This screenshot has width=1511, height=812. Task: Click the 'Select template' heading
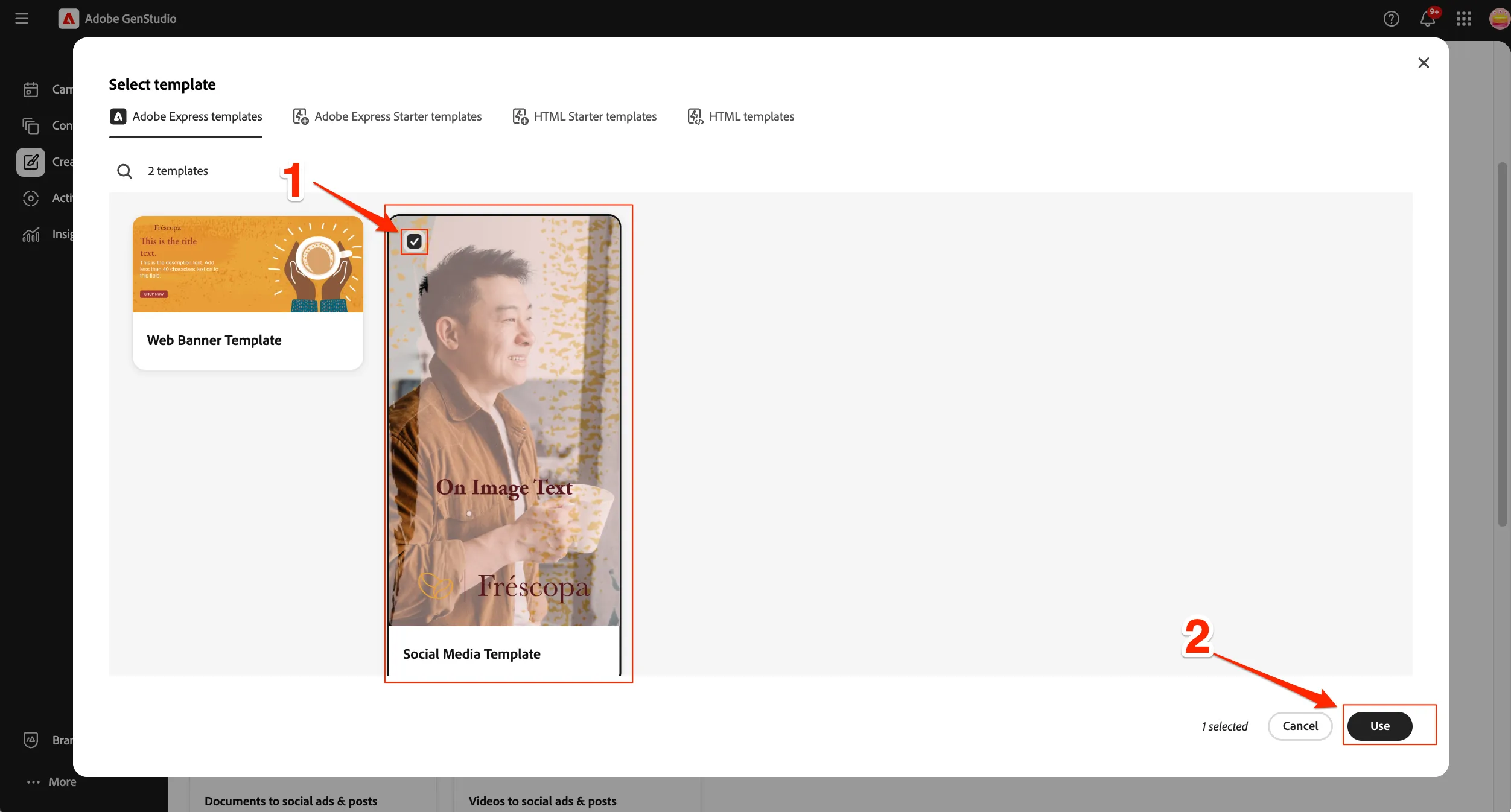[x=162, y=84]
